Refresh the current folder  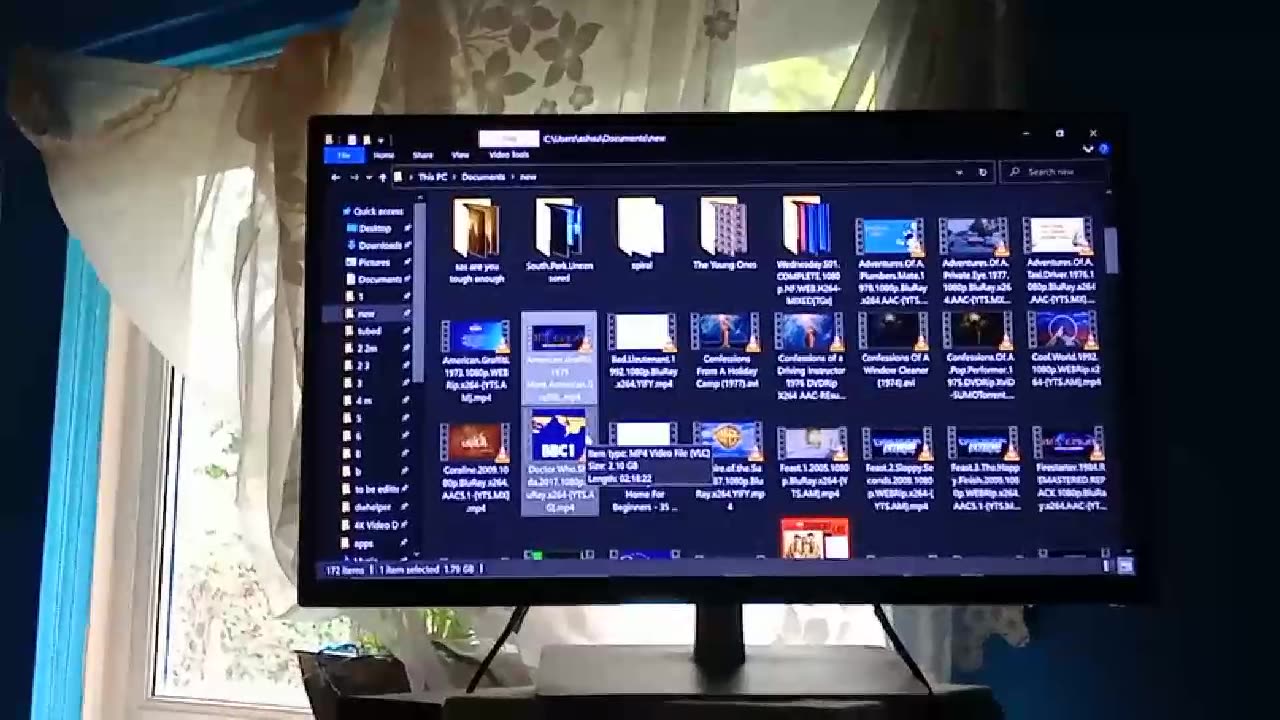click(x=982, y=172)
